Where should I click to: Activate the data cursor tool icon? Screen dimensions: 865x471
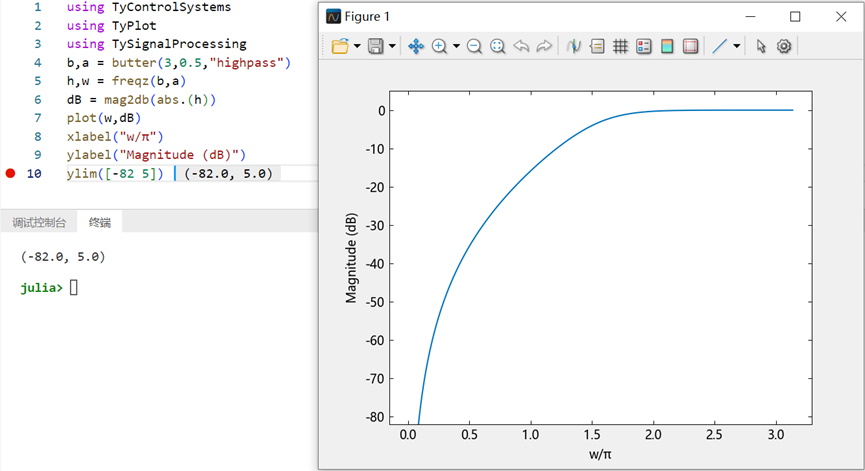pyautogui.click(x=574, y=46)
